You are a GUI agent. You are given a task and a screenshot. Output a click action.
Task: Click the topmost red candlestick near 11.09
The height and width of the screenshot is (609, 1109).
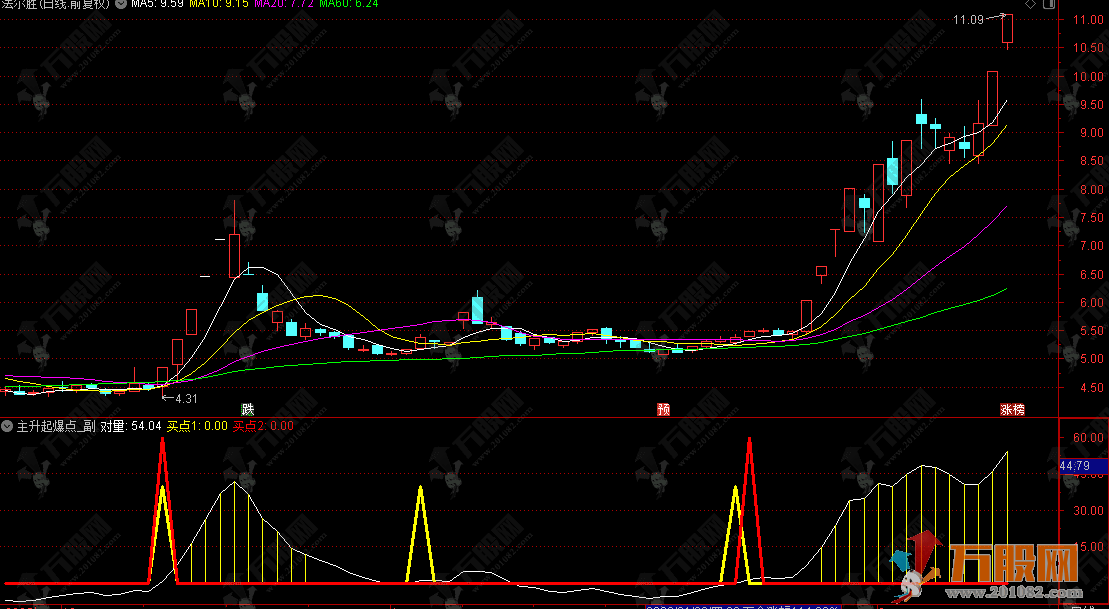(x=1009, y=30)
